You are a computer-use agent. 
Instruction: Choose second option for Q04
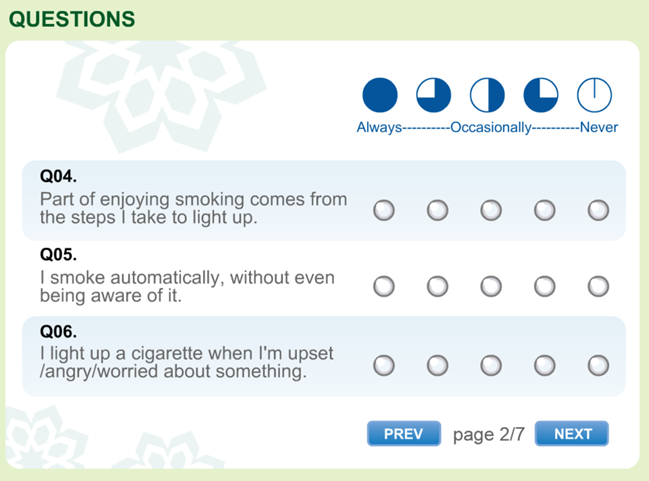tap(437, 210)
